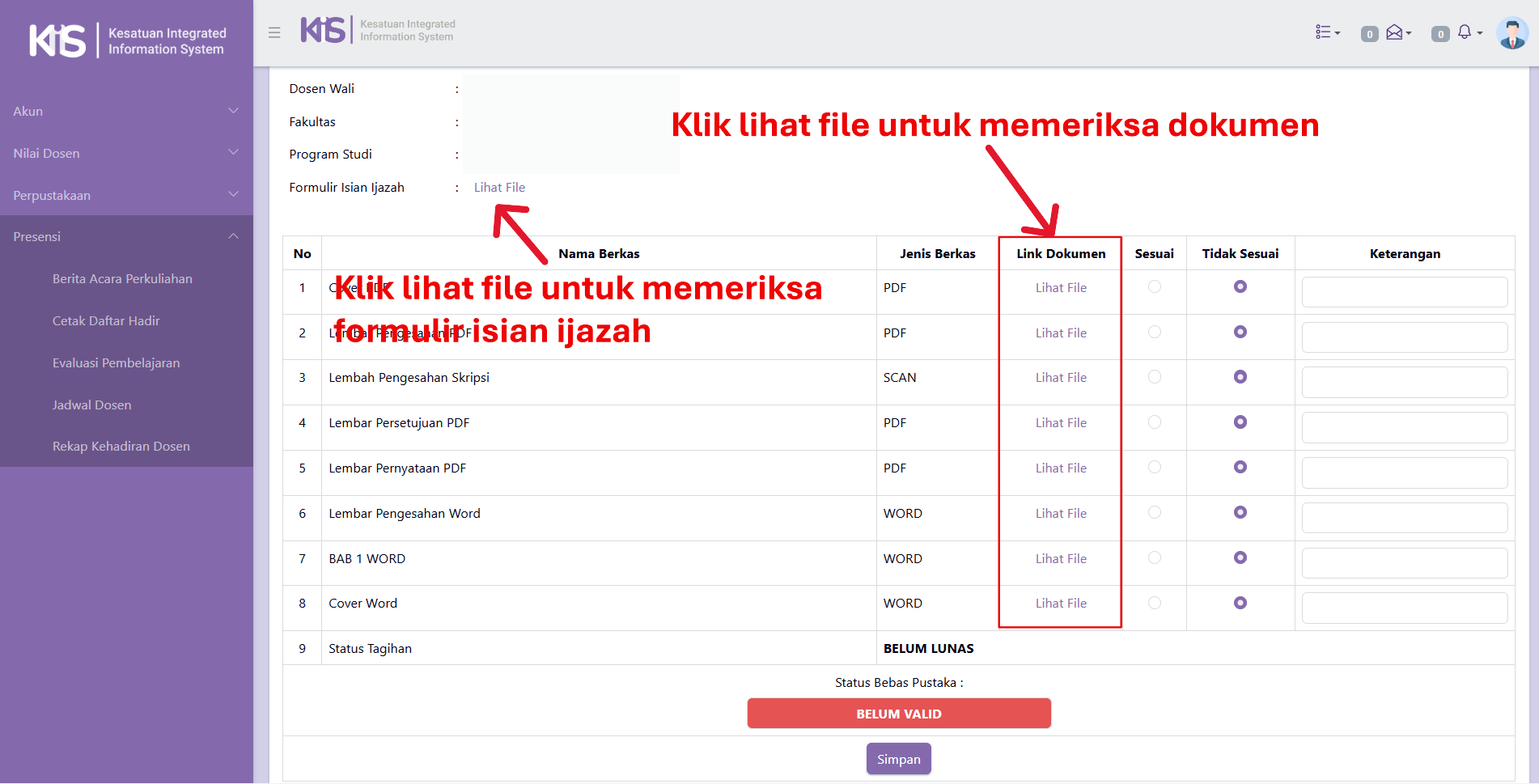Click the hamburger menu icon
Screen dimensions: 1539x784
(x=274, y=32)
